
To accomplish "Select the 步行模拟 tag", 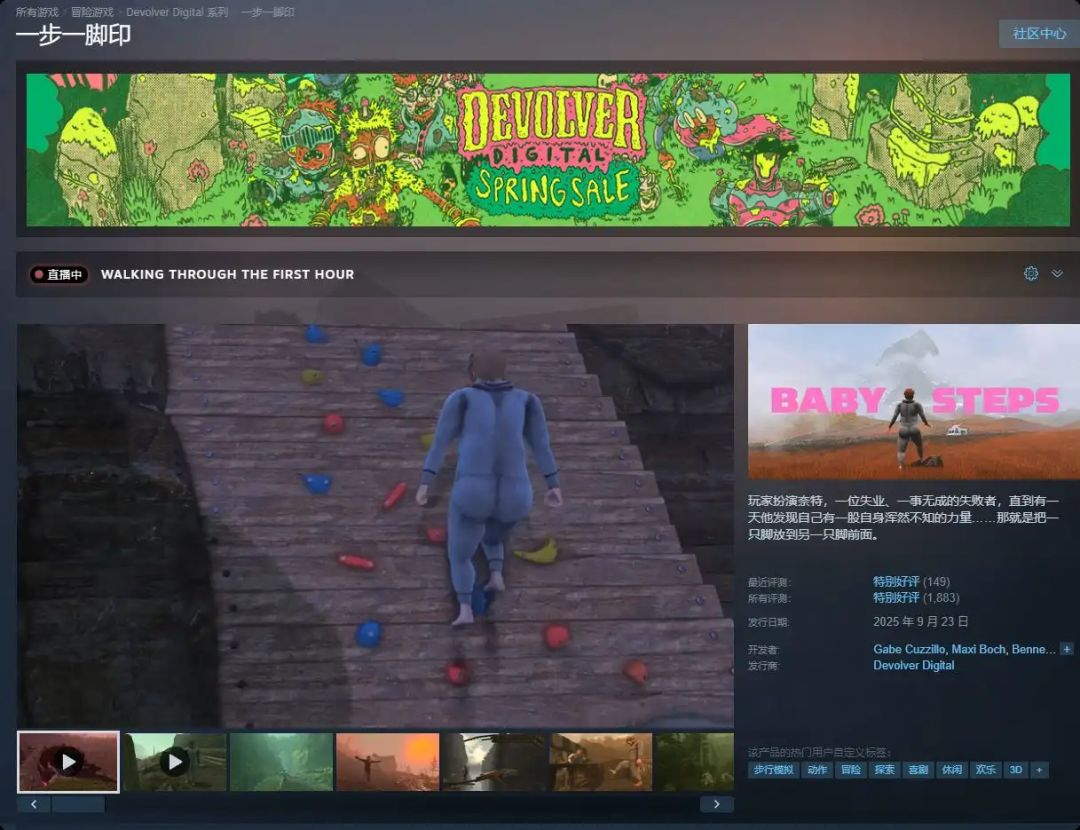I will click(x=772, y=769).
